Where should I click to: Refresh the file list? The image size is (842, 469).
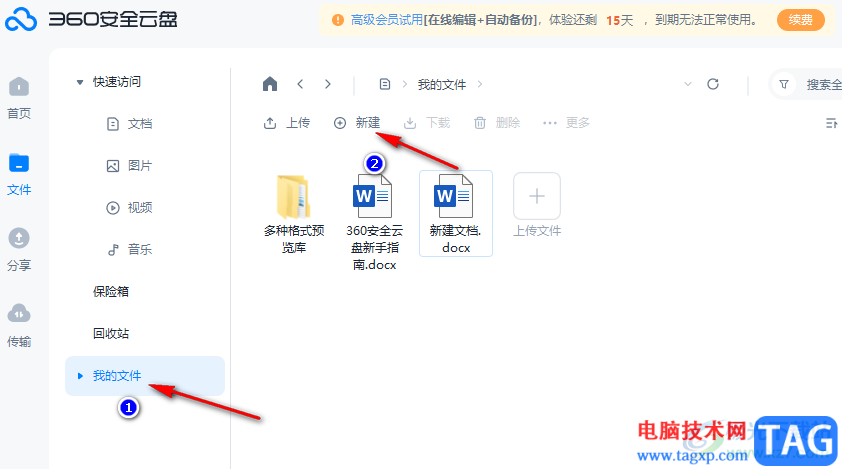pos(713,84)
